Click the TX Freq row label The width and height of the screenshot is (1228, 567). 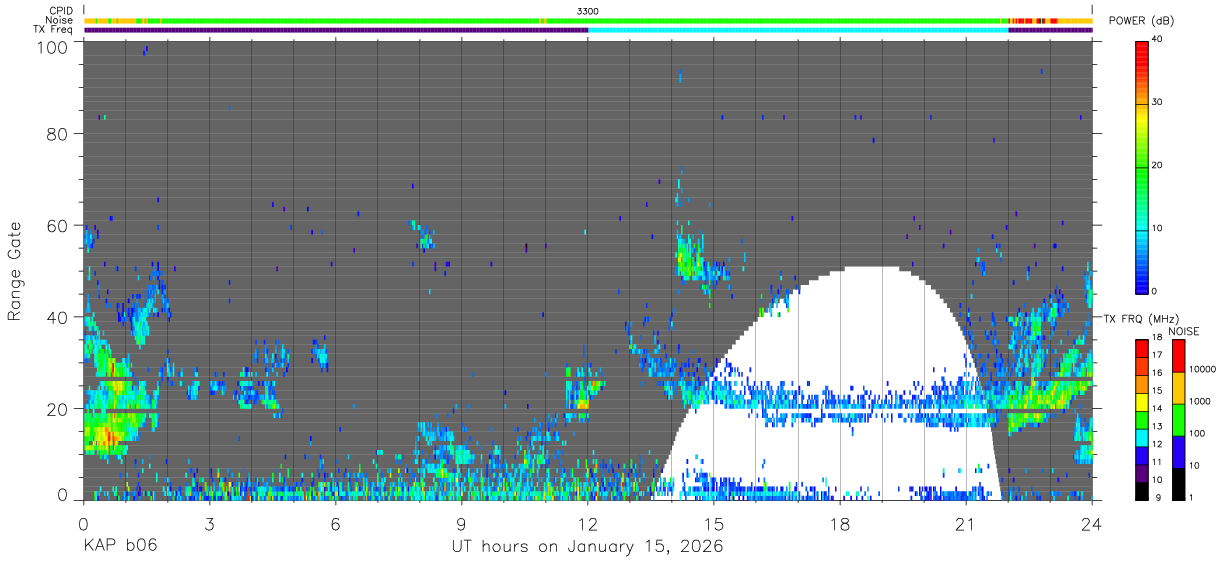[x=55, y=29]
